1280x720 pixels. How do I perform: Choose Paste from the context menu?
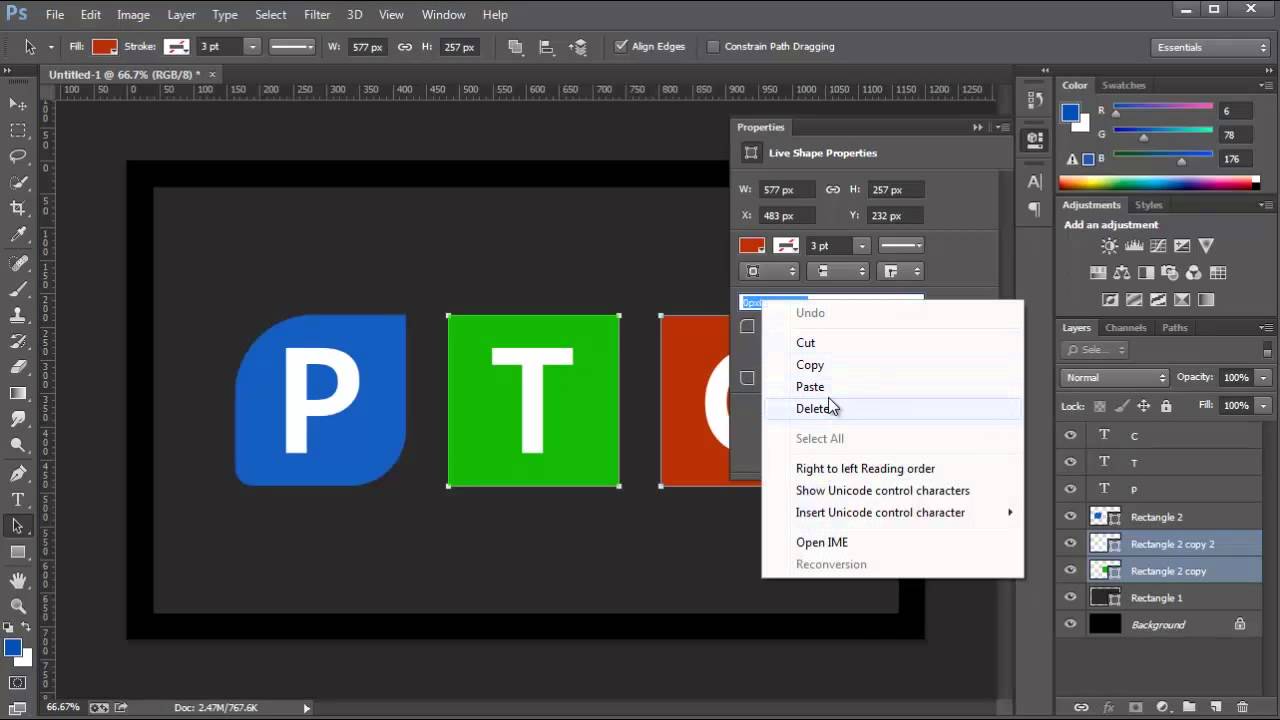click(x=893, y=386)
